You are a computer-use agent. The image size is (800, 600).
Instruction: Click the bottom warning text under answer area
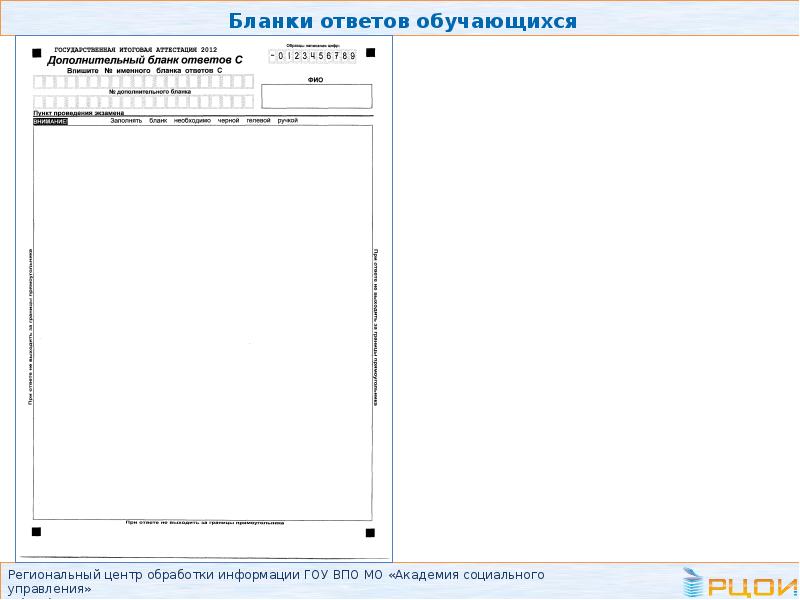[x=204, y=523]
